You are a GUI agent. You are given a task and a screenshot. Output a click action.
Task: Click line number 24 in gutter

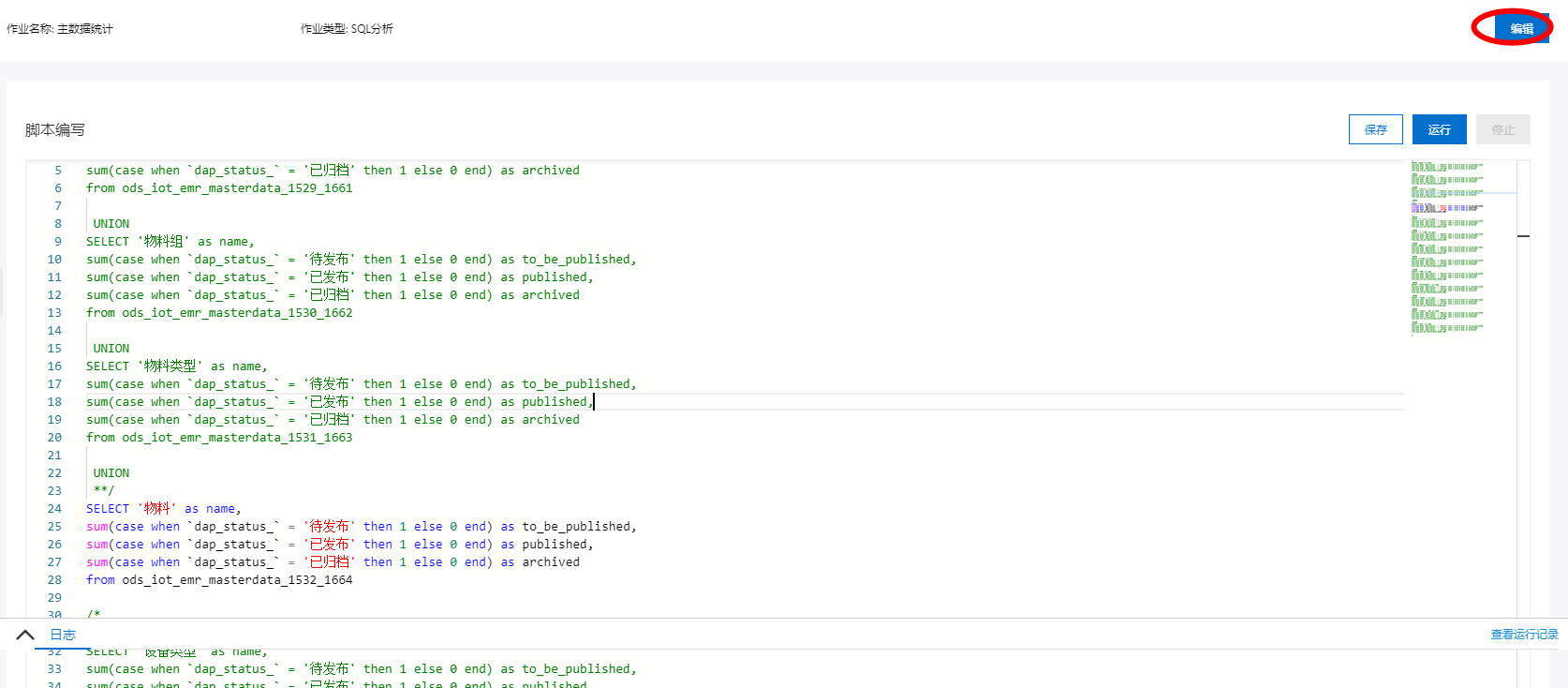pyautogui.click(x=54, y=509)
